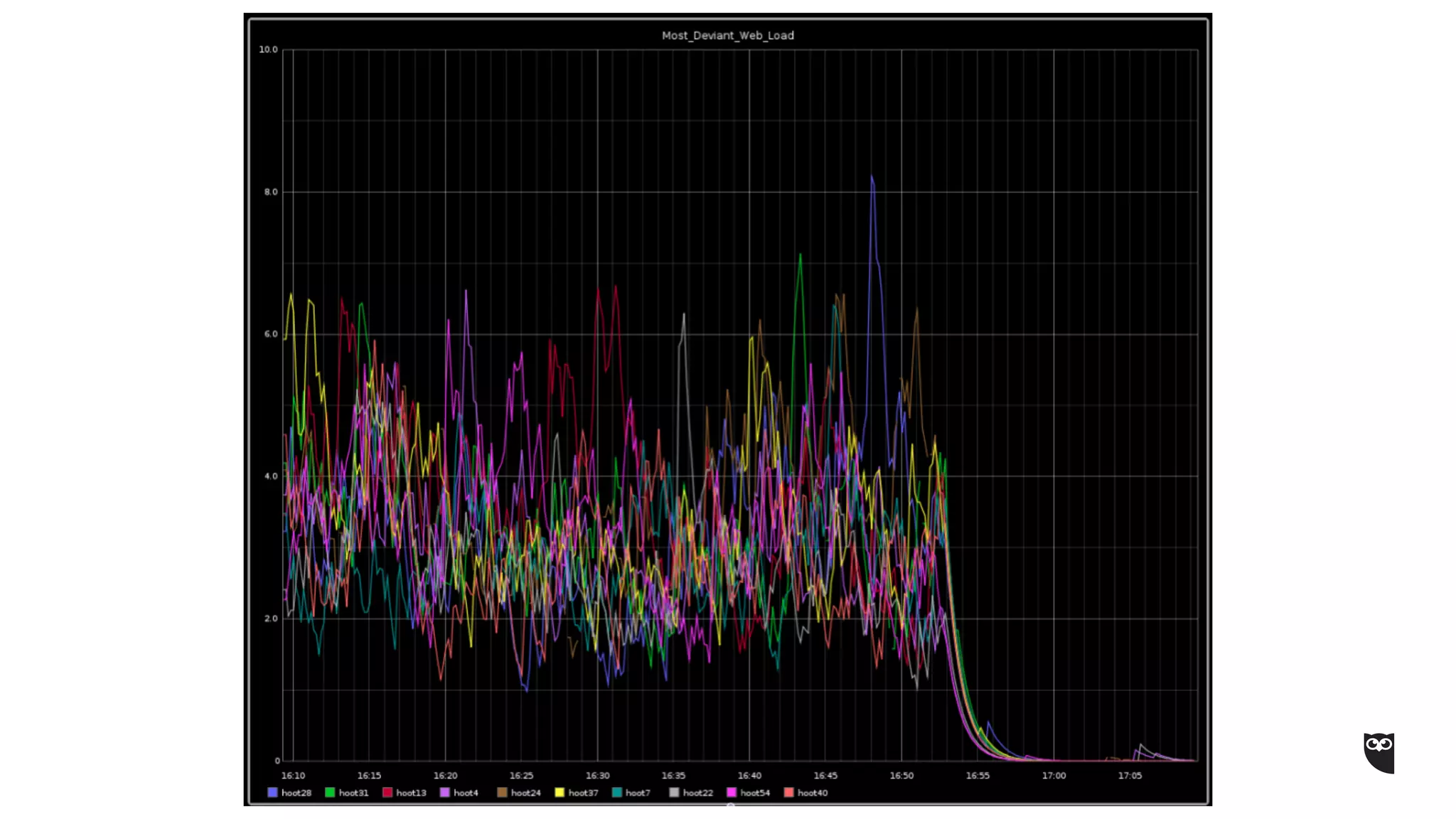Screen dimensions: 1456x819
Task: Select the hoot7 legend label
Action: coord(638,793)
